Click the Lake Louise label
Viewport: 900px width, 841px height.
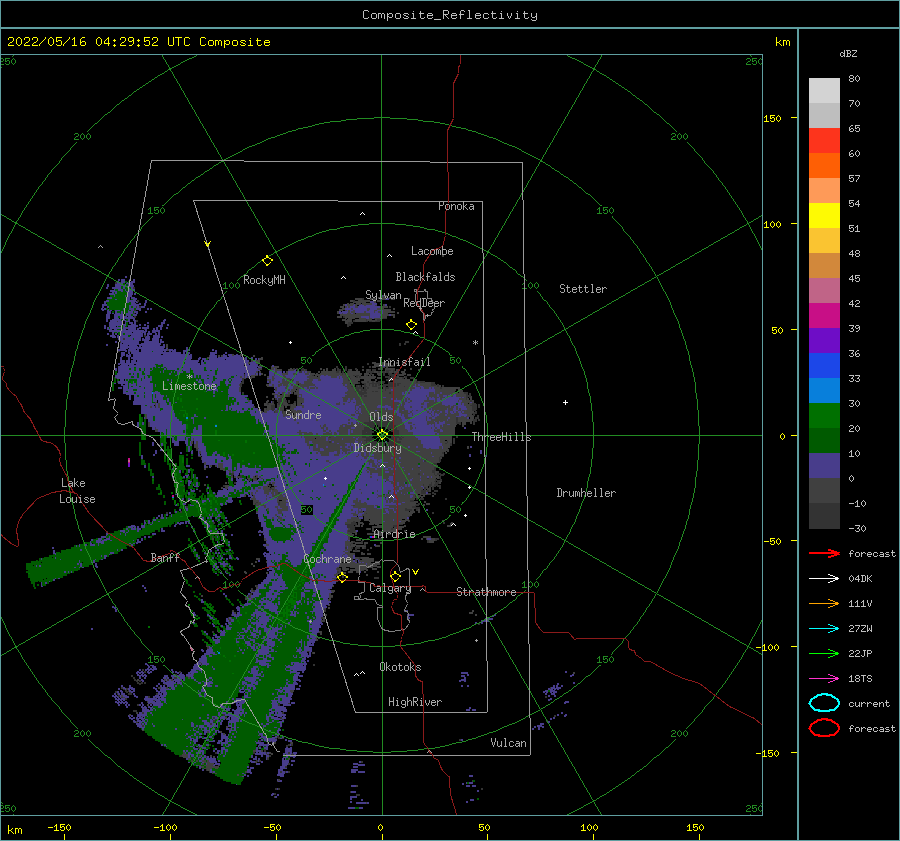(x=77, y=491)
